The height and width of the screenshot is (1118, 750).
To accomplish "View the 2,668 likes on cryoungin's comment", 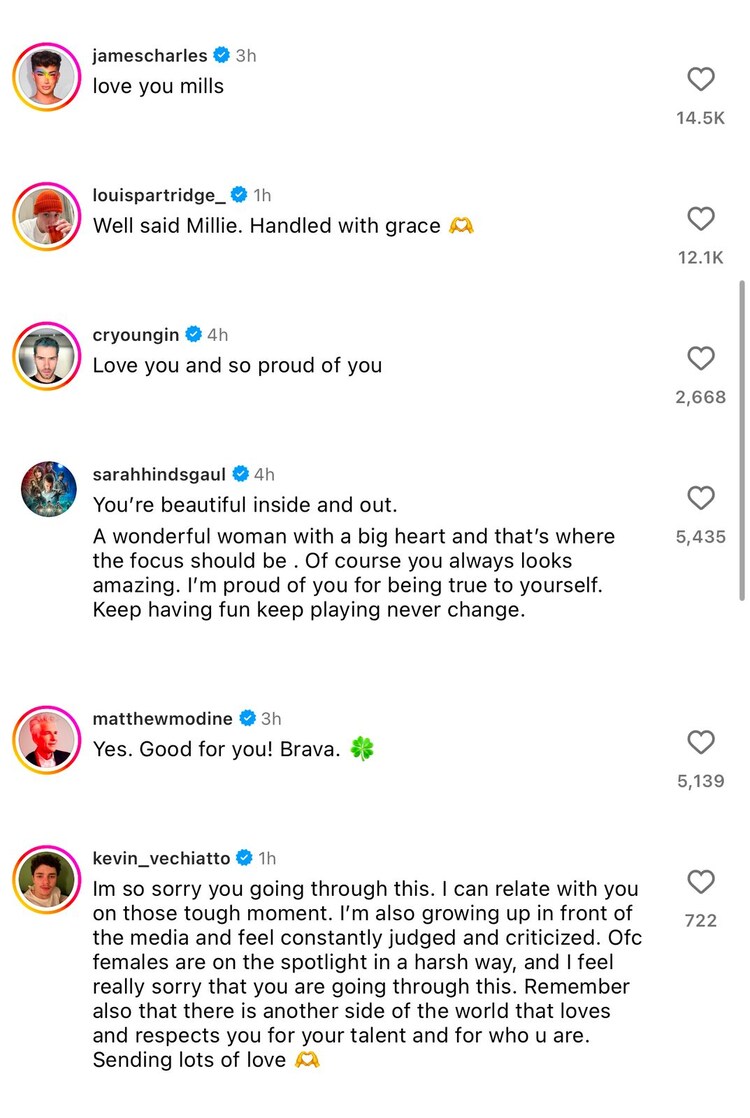I will pyautogui.click(x=701, y=396).
